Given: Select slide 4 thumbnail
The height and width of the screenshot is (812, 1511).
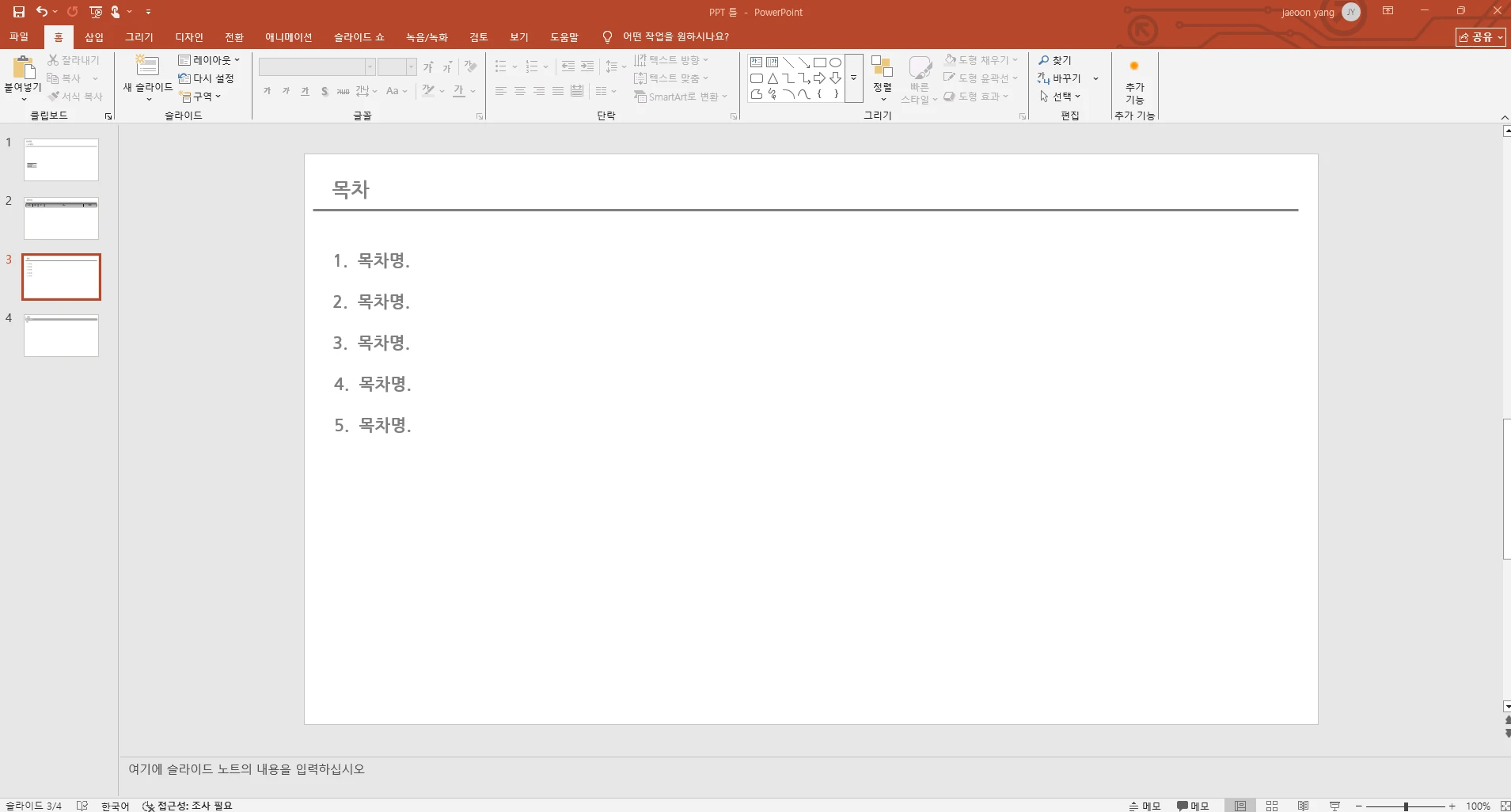Looking at the screenshot, I should point(61,336).
